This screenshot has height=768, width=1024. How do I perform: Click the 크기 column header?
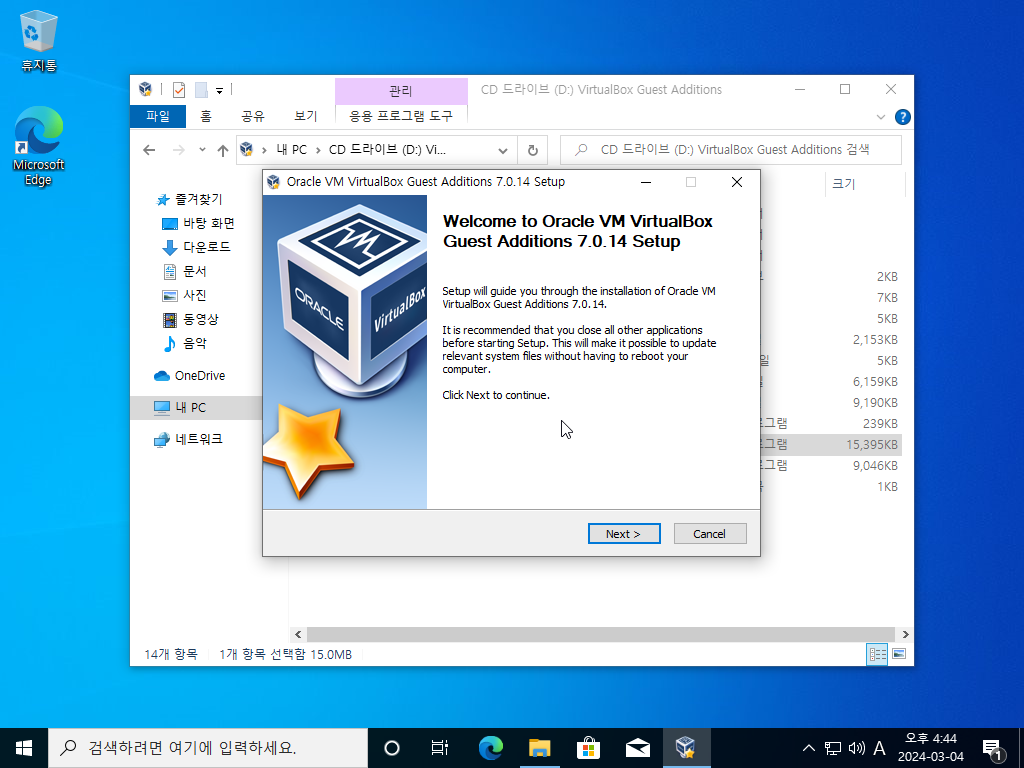coord(865,184)
